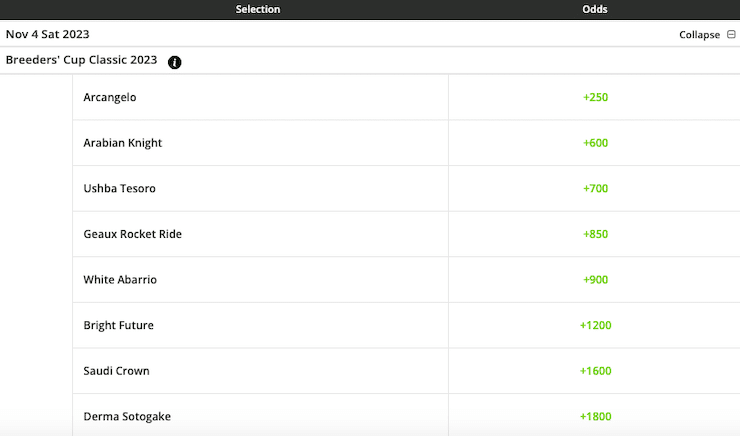Click the collapse minus icon
Image resolution: width=740 pixels, height=436 pixels.
click(731, 34)
